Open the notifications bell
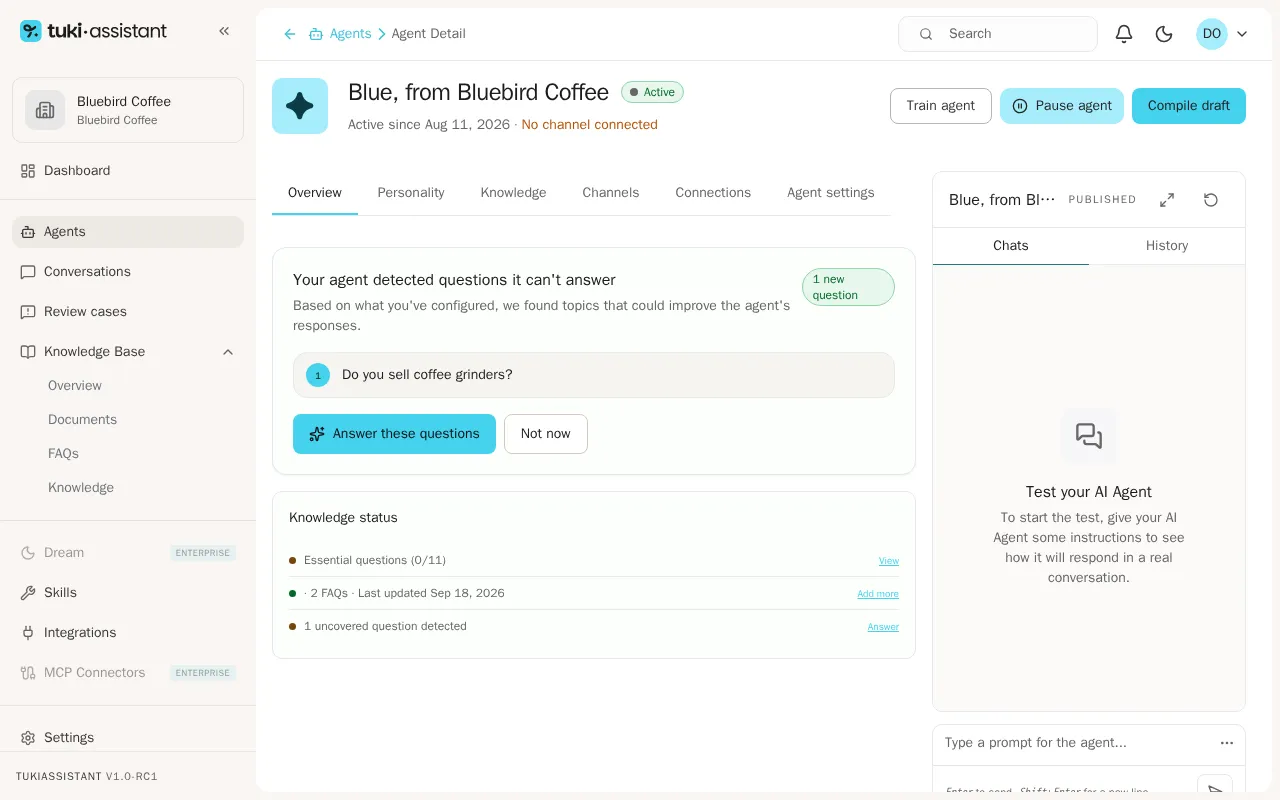Screen dimensions: 1280x800 (1124, 34)
